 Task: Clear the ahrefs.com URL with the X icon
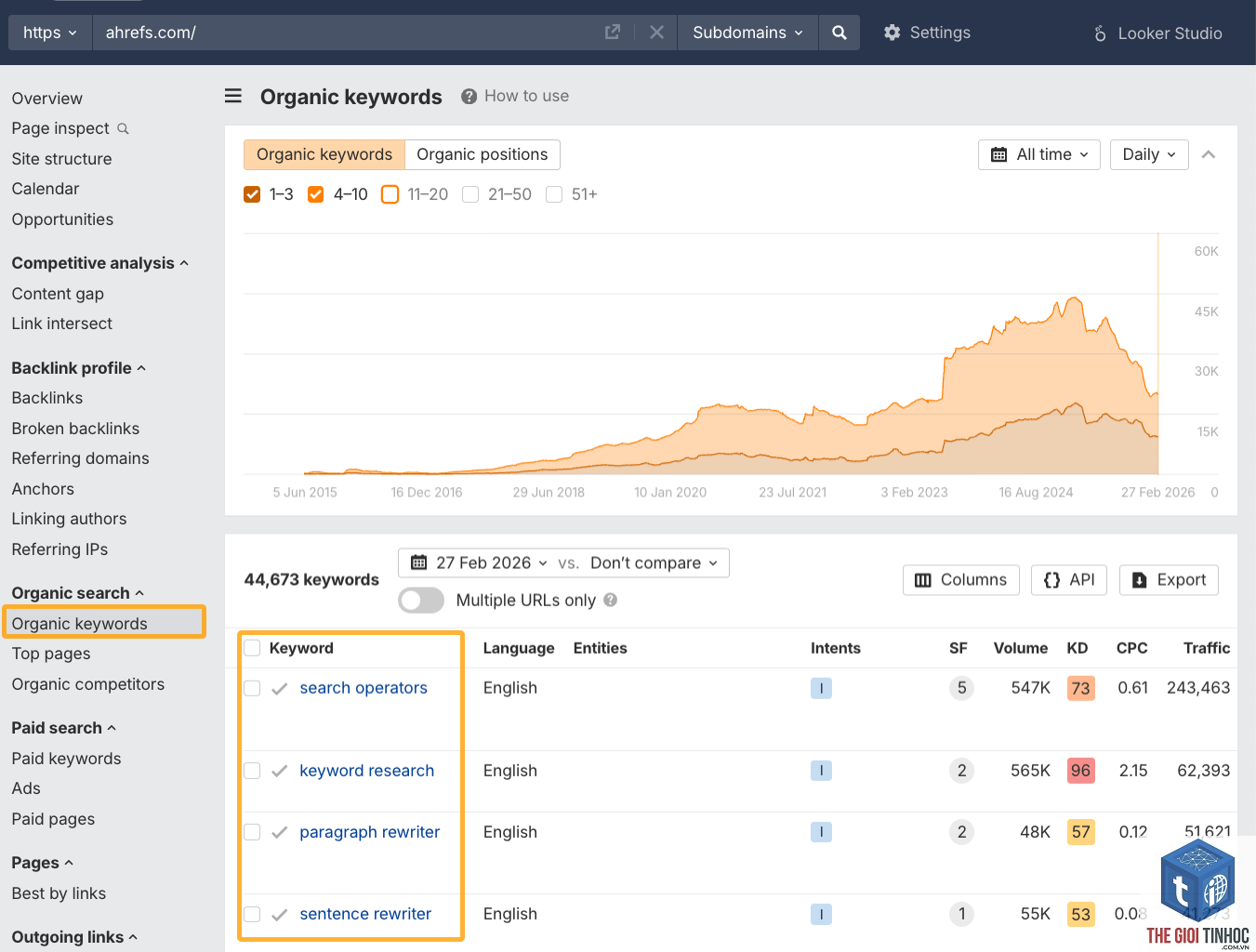656,33
